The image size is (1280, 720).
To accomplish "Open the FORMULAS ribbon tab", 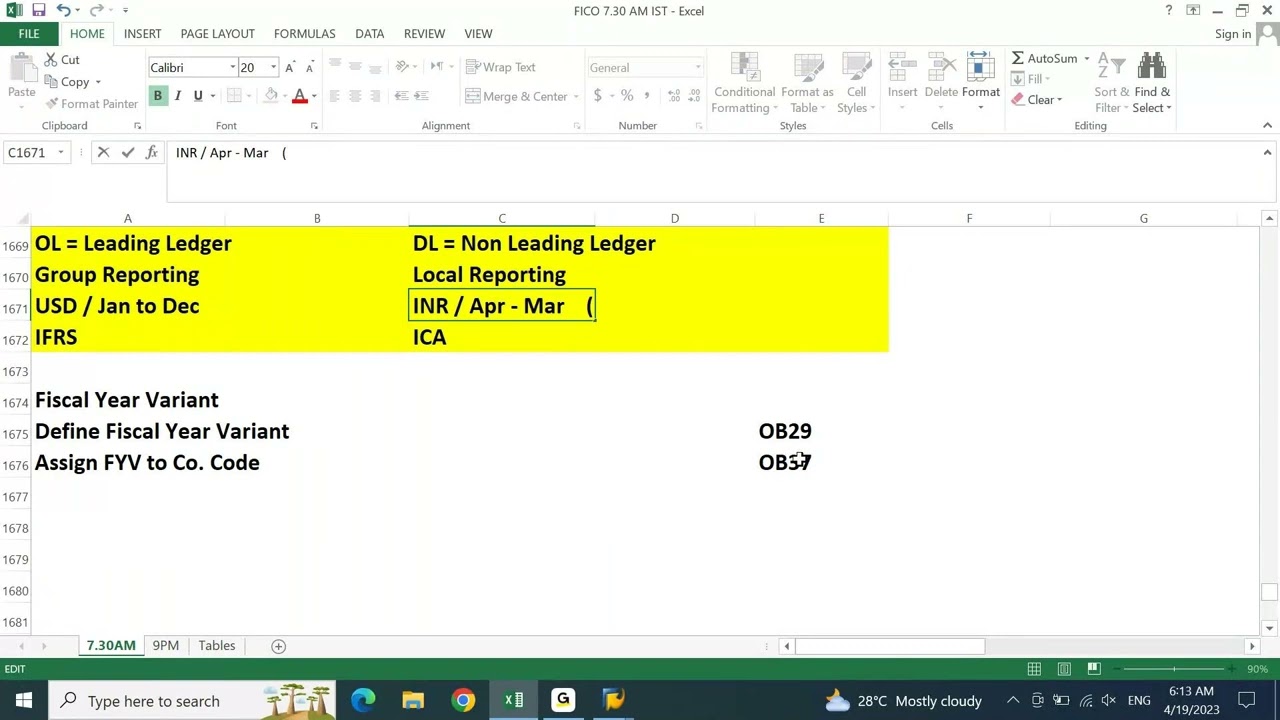I will click(x=304, y=33).
